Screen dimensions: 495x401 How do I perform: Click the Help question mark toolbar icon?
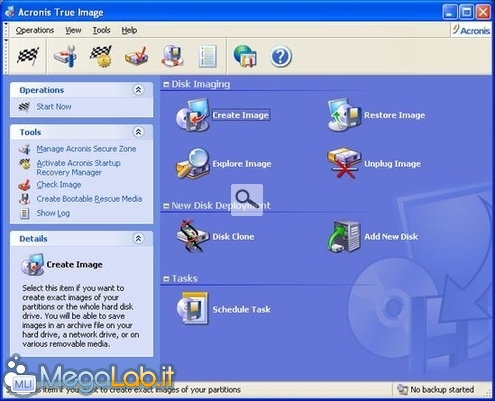coord(280,57)
